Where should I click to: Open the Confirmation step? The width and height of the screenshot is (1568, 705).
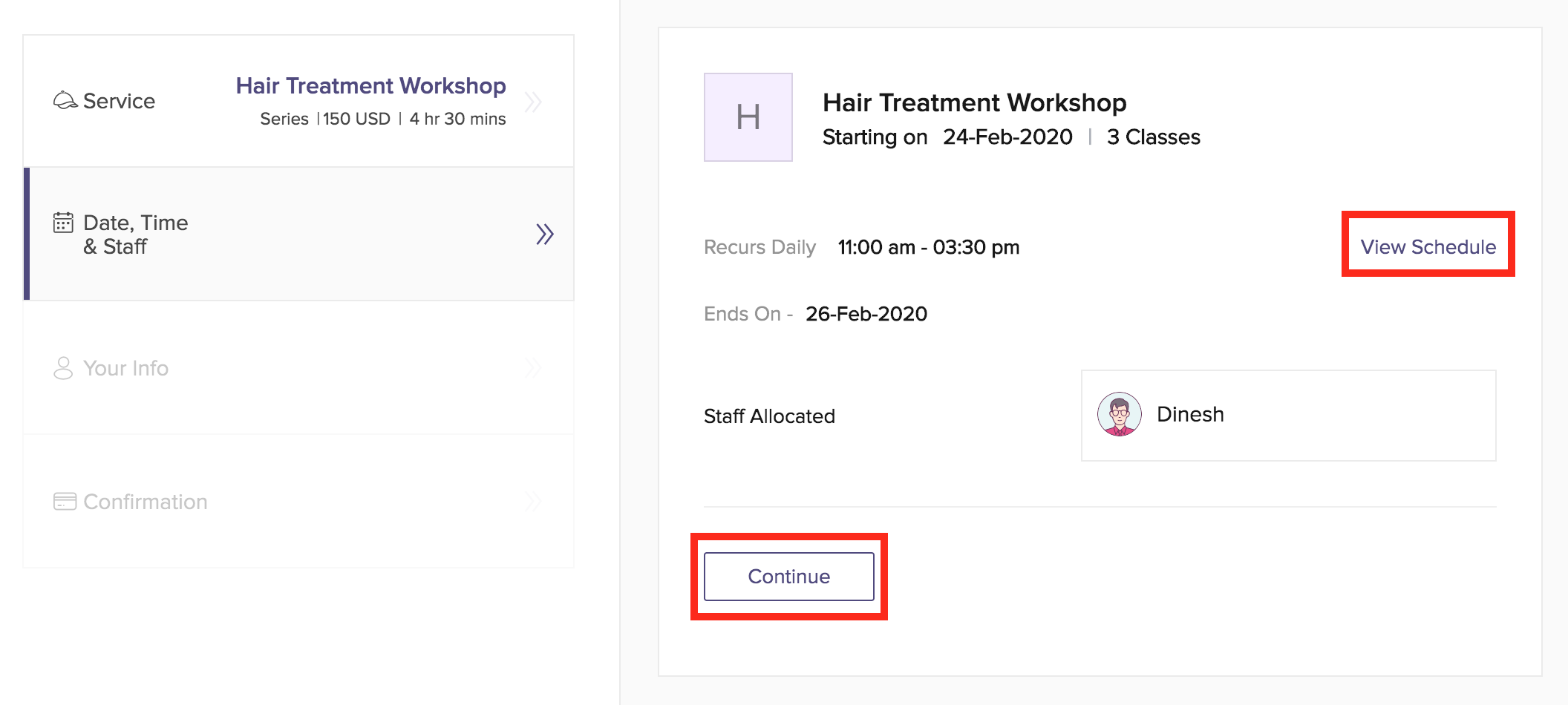(146, 502)
